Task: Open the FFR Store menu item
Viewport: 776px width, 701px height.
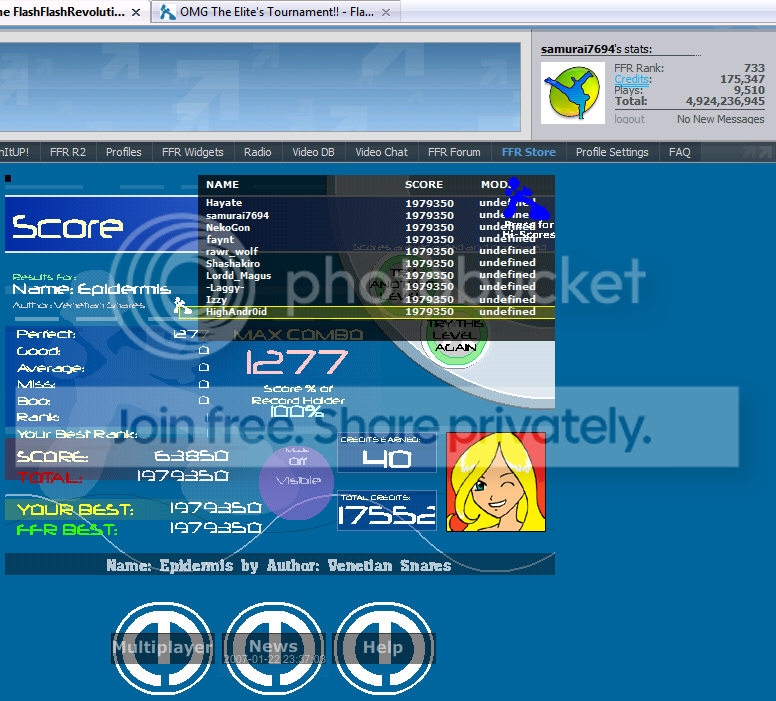Action: pos(528,152)
